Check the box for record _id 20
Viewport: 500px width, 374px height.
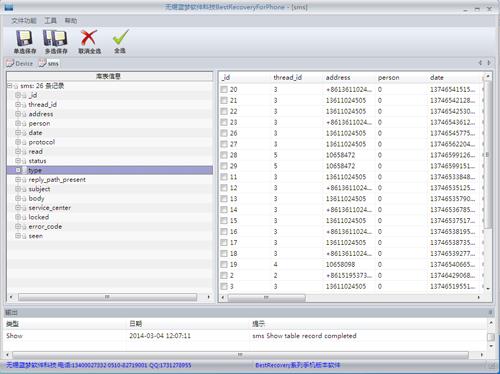[224, 89]
